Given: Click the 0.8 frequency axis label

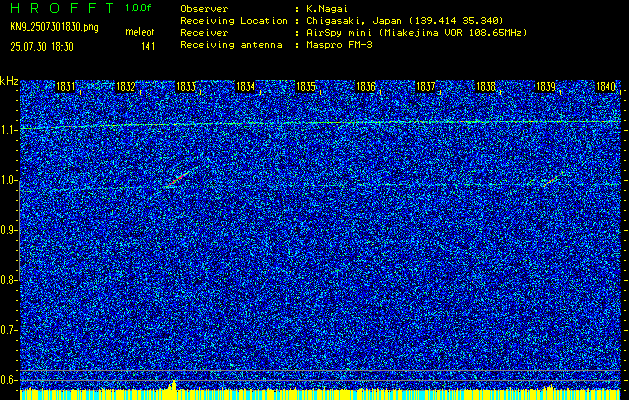Looking at the screenshot, I should [x=8, y=280].
